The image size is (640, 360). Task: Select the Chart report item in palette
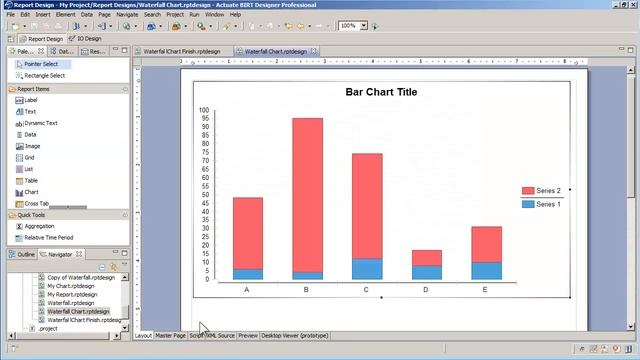27,192
